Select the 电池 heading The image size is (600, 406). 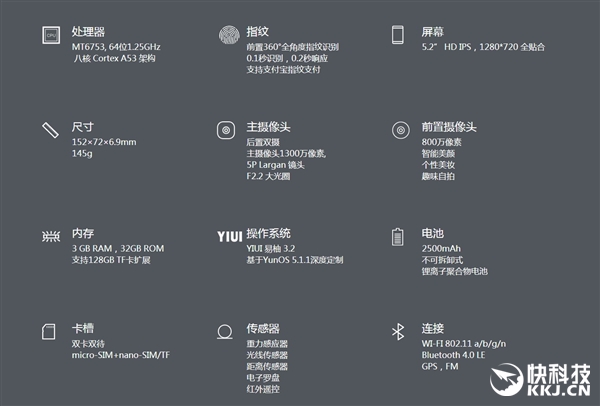(x=432, y=233)
